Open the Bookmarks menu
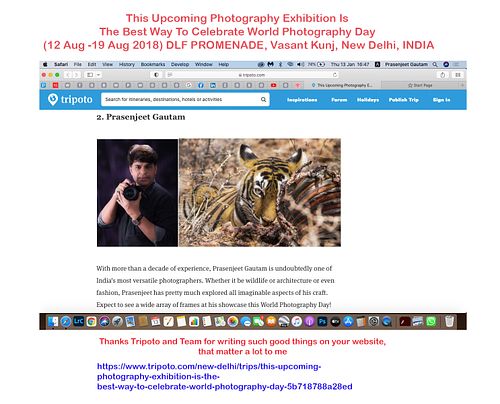500x404 pixels. point(153,64)
